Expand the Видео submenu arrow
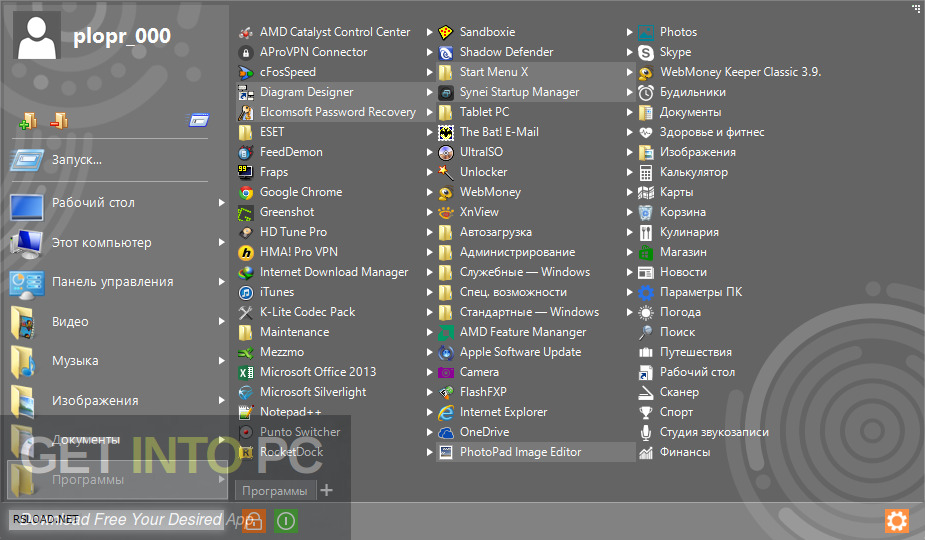The width and height of the screenshot is (925, 540). [x=222, y=321]
